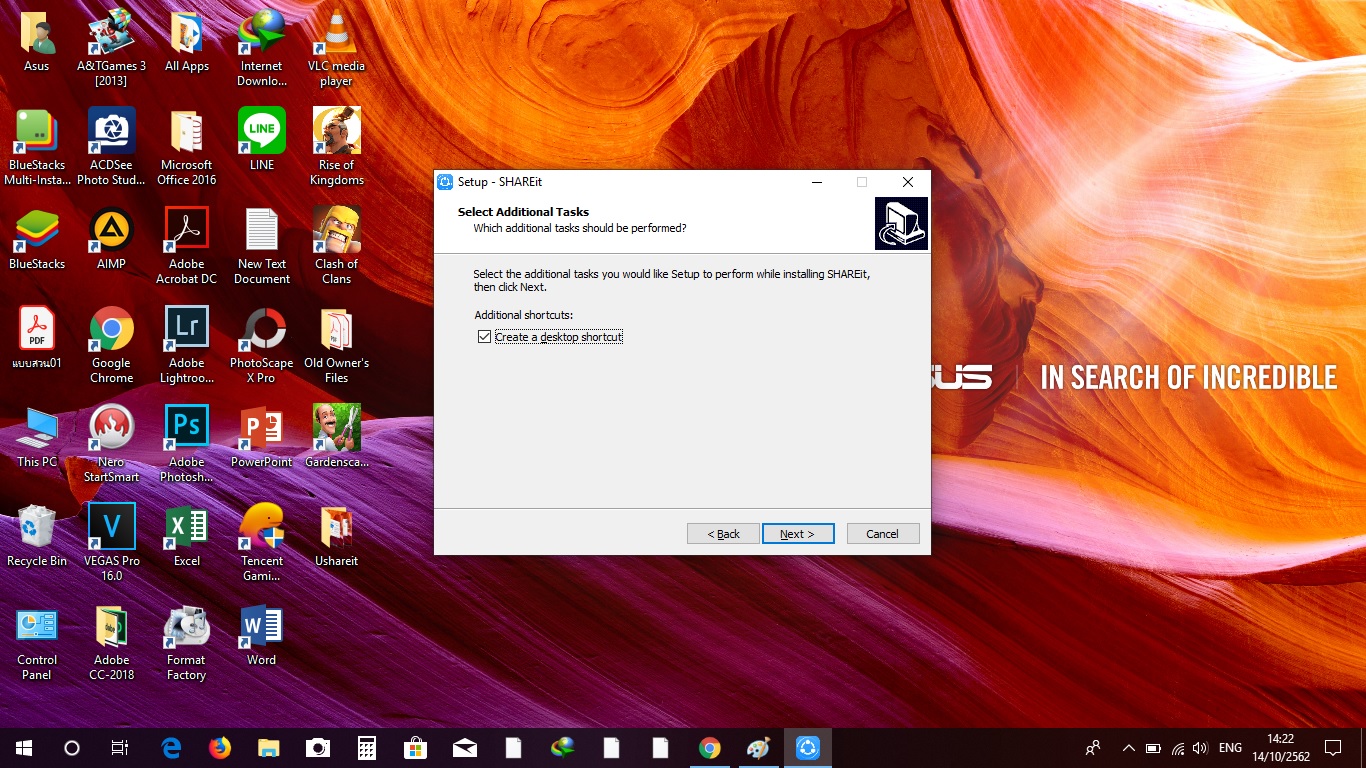Click SHAREit setup taskbar button
The height and width of the screenshot is (768, 1366).
(x=808, y=748)
